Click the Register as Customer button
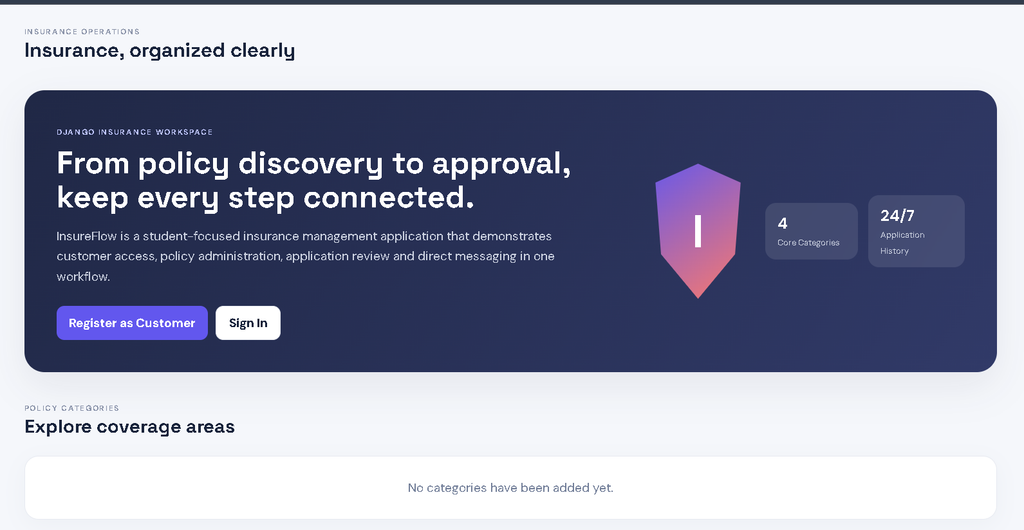 coord(132,323)
